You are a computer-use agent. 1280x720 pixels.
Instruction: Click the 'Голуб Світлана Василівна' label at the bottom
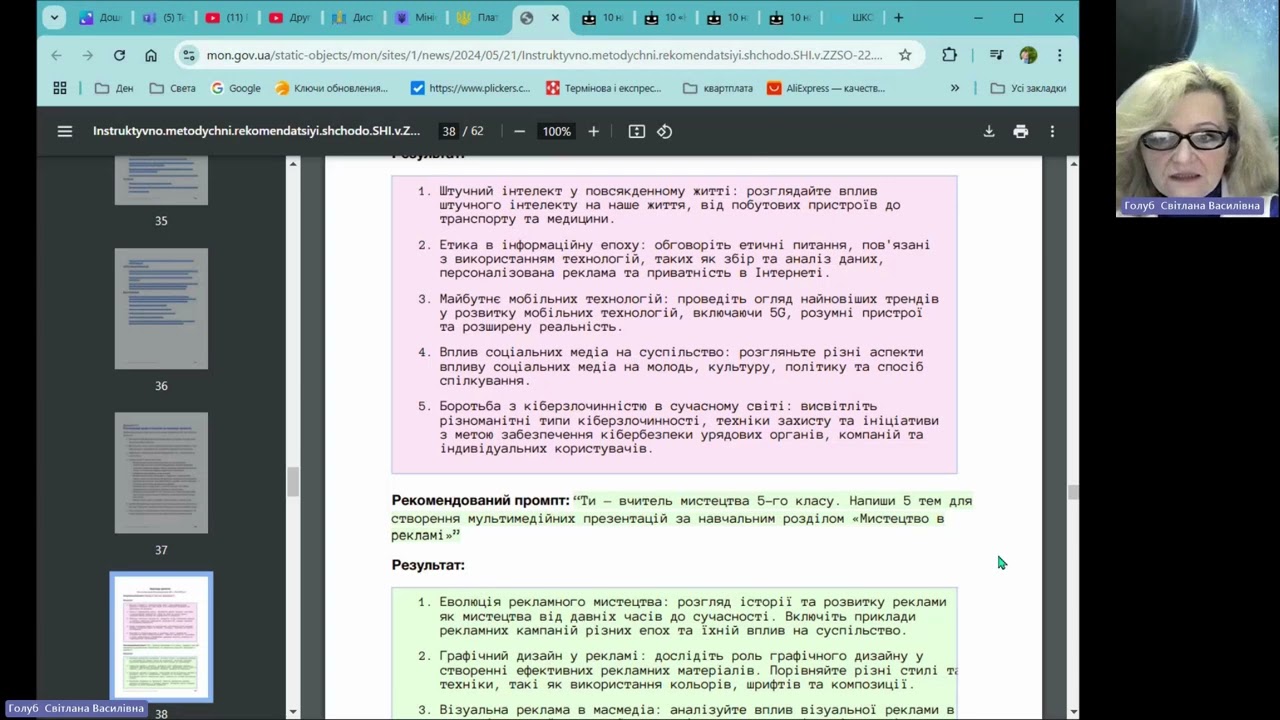click(77, 708)
